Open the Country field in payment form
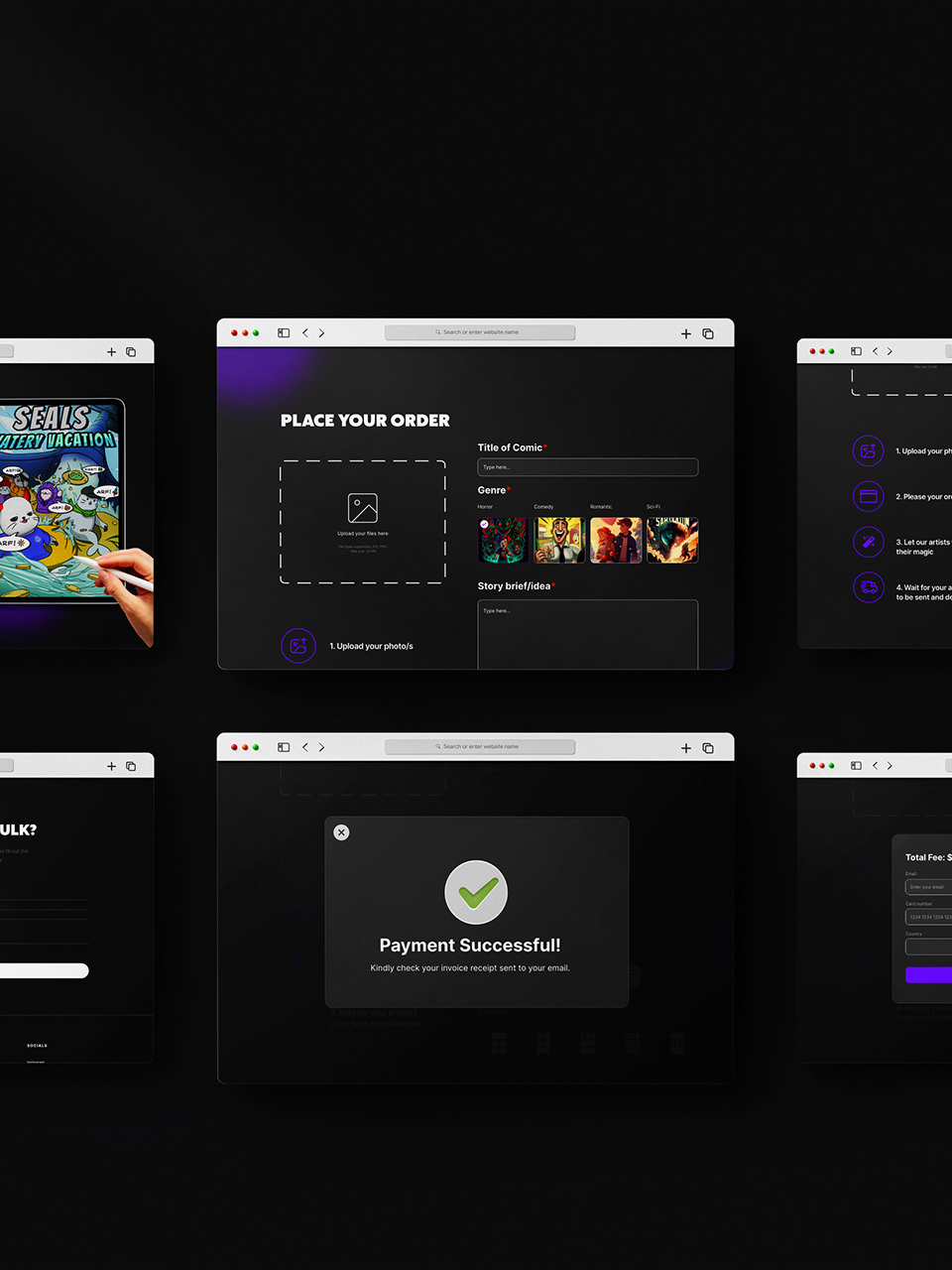The image size is (952, 1270). 929,947
